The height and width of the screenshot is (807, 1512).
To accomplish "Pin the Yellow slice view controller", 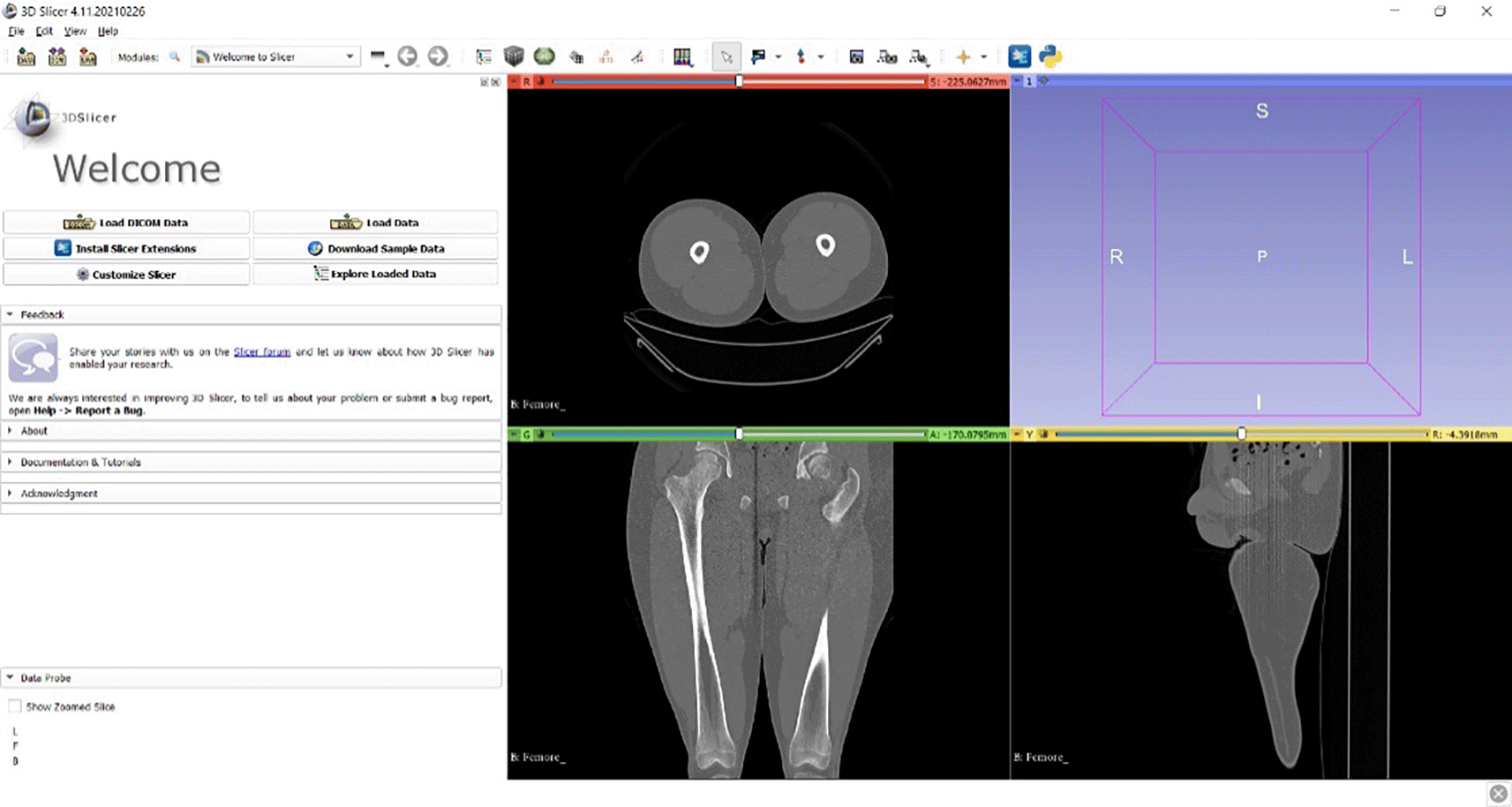I will 1017,434.
